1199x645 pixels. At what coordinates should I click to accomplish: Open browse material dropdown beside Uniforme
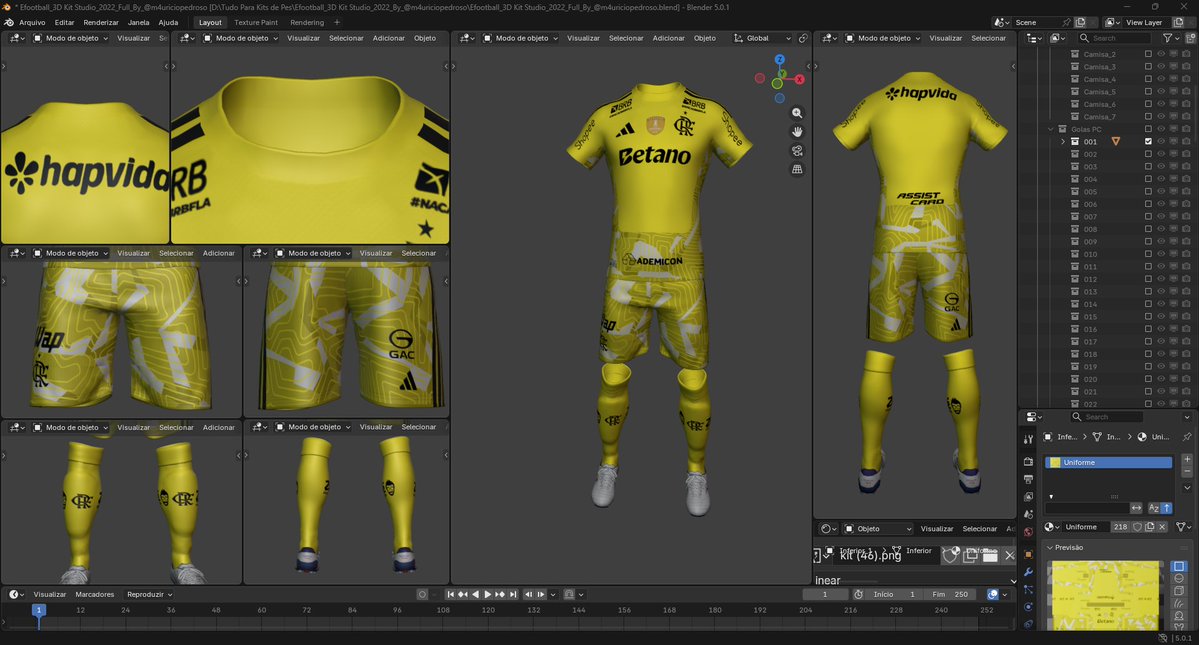coord(1052,527)
